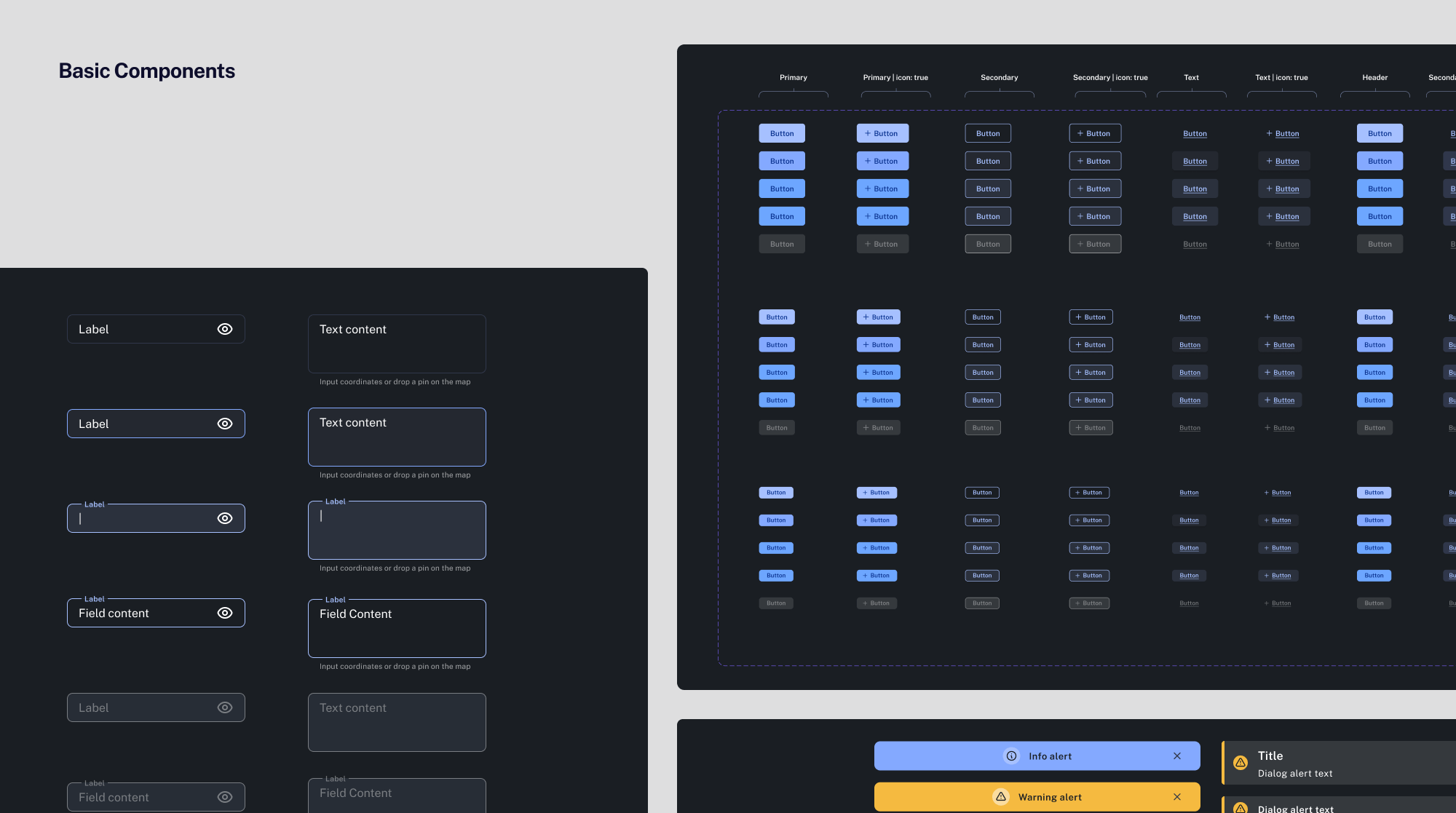Click disabled Label field eye icon

tap(225, 707)
